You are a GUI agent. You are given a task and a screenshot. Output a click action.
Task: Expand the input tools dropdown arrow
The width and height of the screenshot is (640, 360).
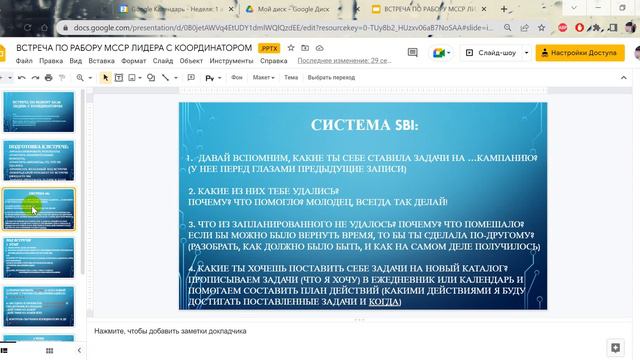tap(220, 78)
